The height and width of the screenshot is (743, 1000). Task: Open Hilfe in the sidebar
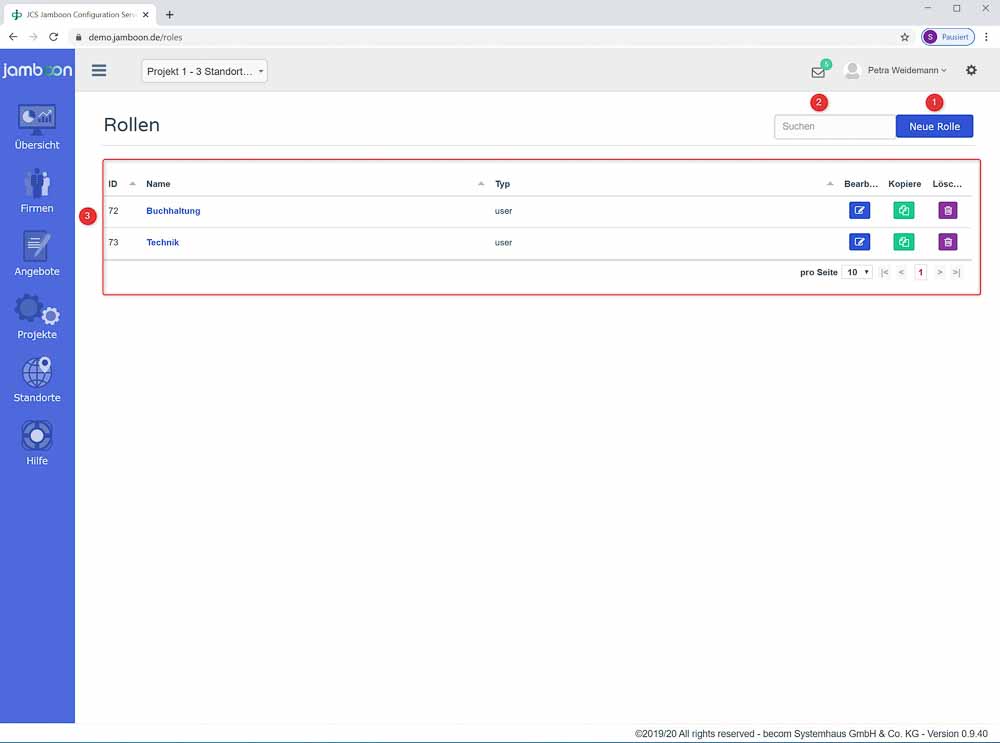tap(37, 443)
